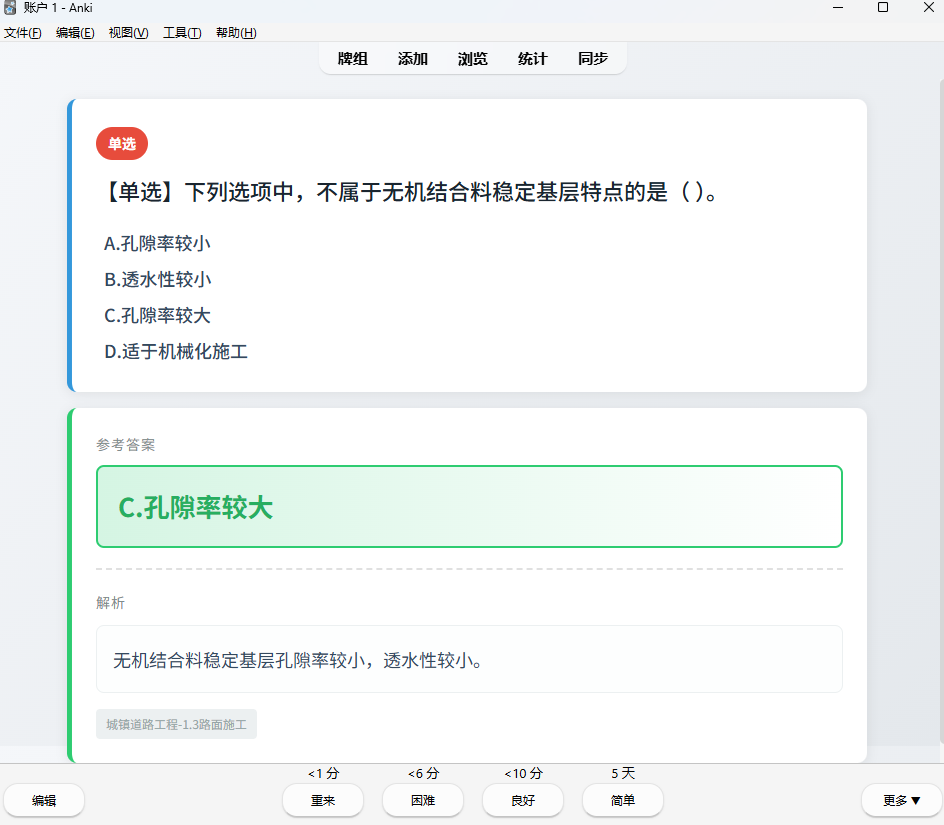Click the vertical scrollbar on the right
Screen dimensions: 944x825
click(x=941, y=412)
